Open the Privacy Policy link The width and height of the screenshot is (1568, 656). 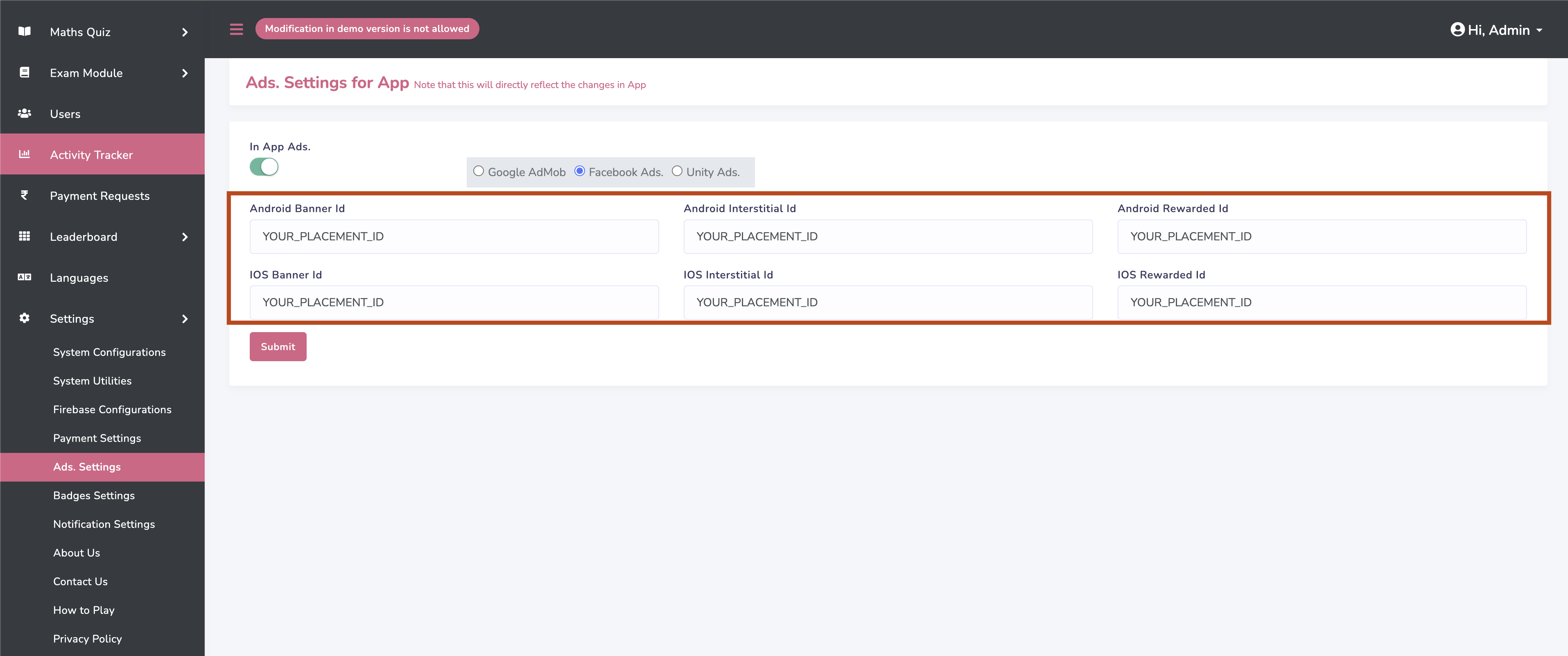[x=87, y=638]
